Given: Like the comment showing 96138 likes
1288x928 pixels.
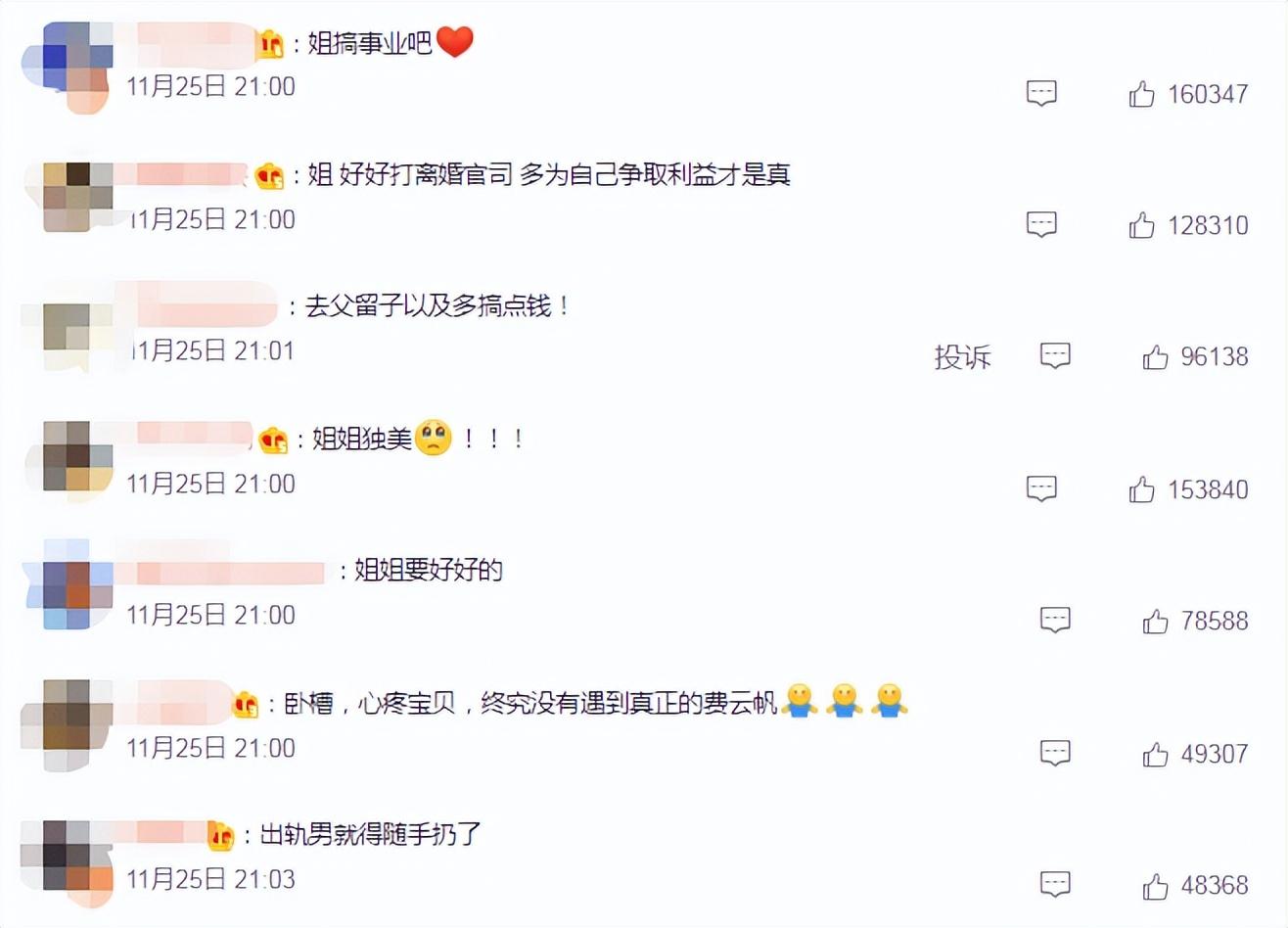Looking at the screenshot, I should [1155, 356].
